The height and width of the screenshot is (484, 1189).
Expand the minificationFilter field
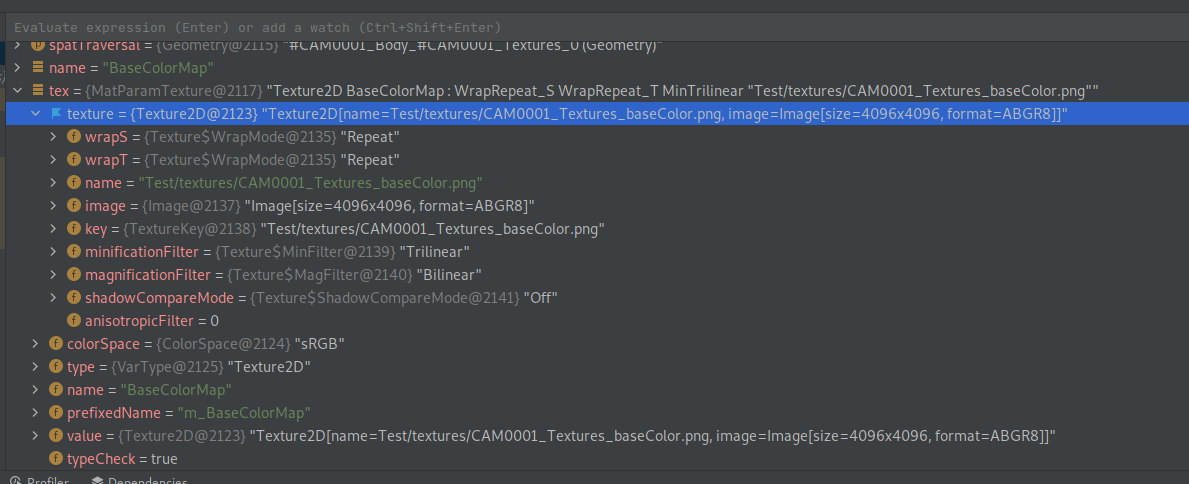click(x=53, y=251)
